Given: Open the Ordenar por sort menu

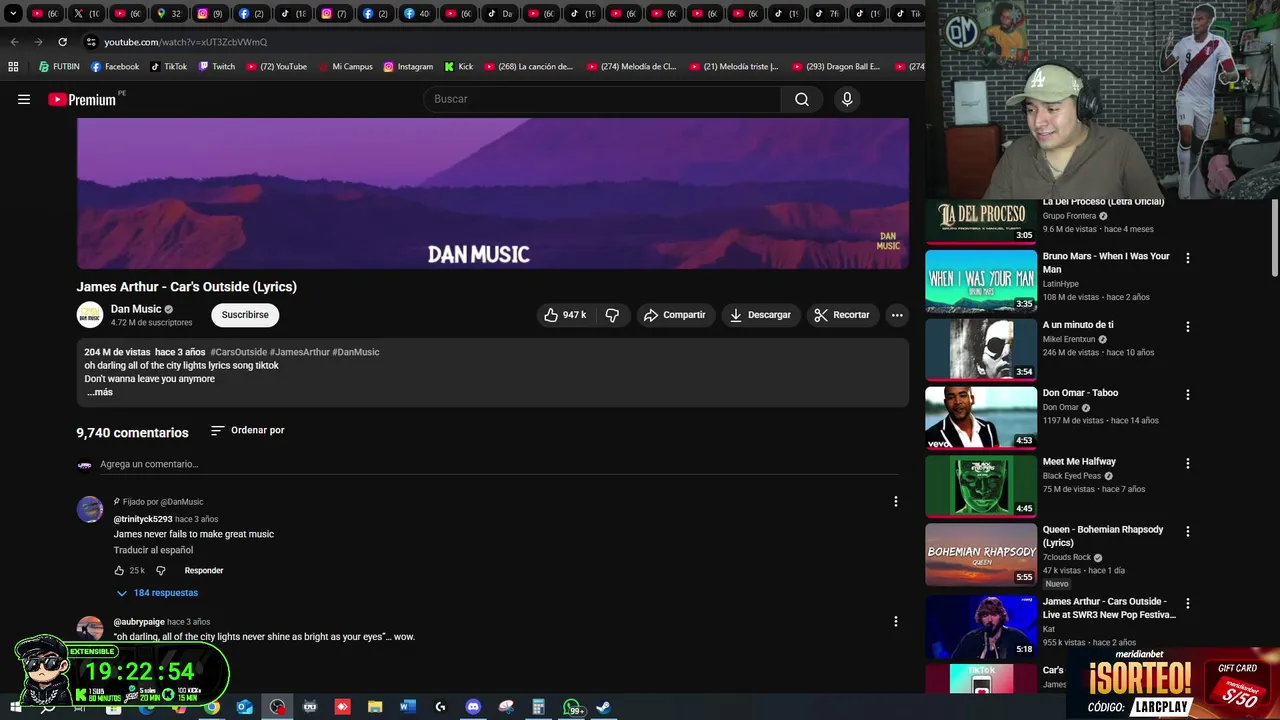Looking at the screenshot, I should (x=247, y=431).
